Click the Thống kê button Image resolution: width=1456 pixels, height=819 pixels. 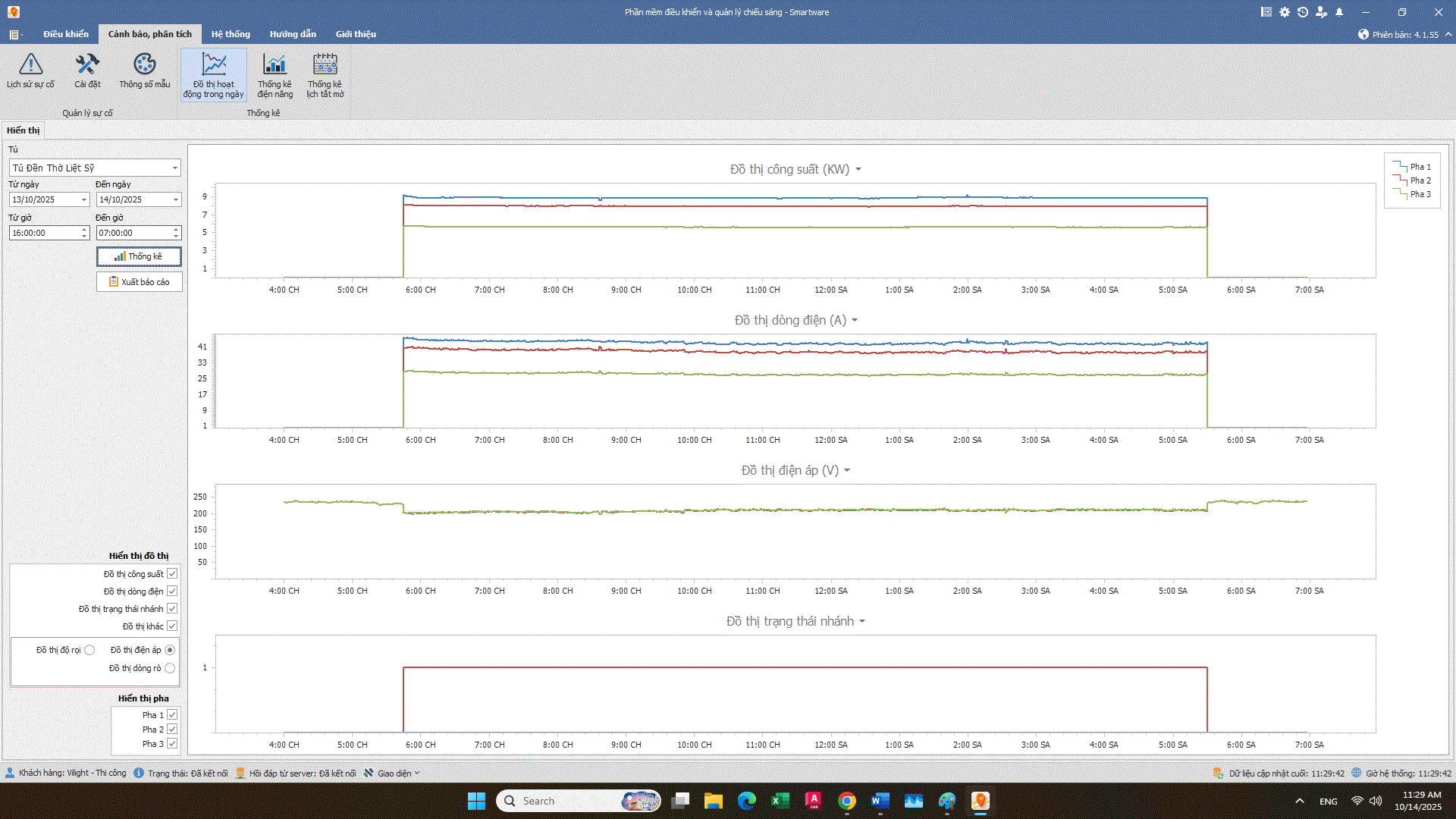[x=139, y=257]
